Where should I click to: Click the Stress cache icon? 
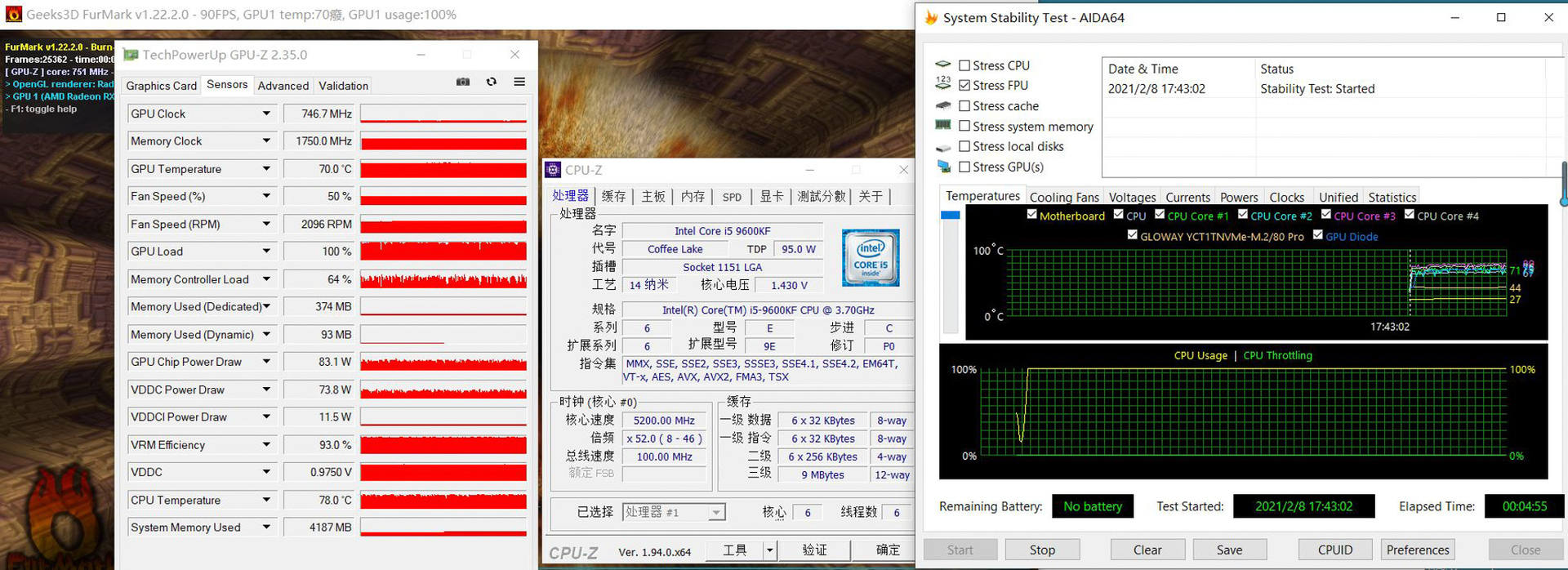click(x=943, y=105)
